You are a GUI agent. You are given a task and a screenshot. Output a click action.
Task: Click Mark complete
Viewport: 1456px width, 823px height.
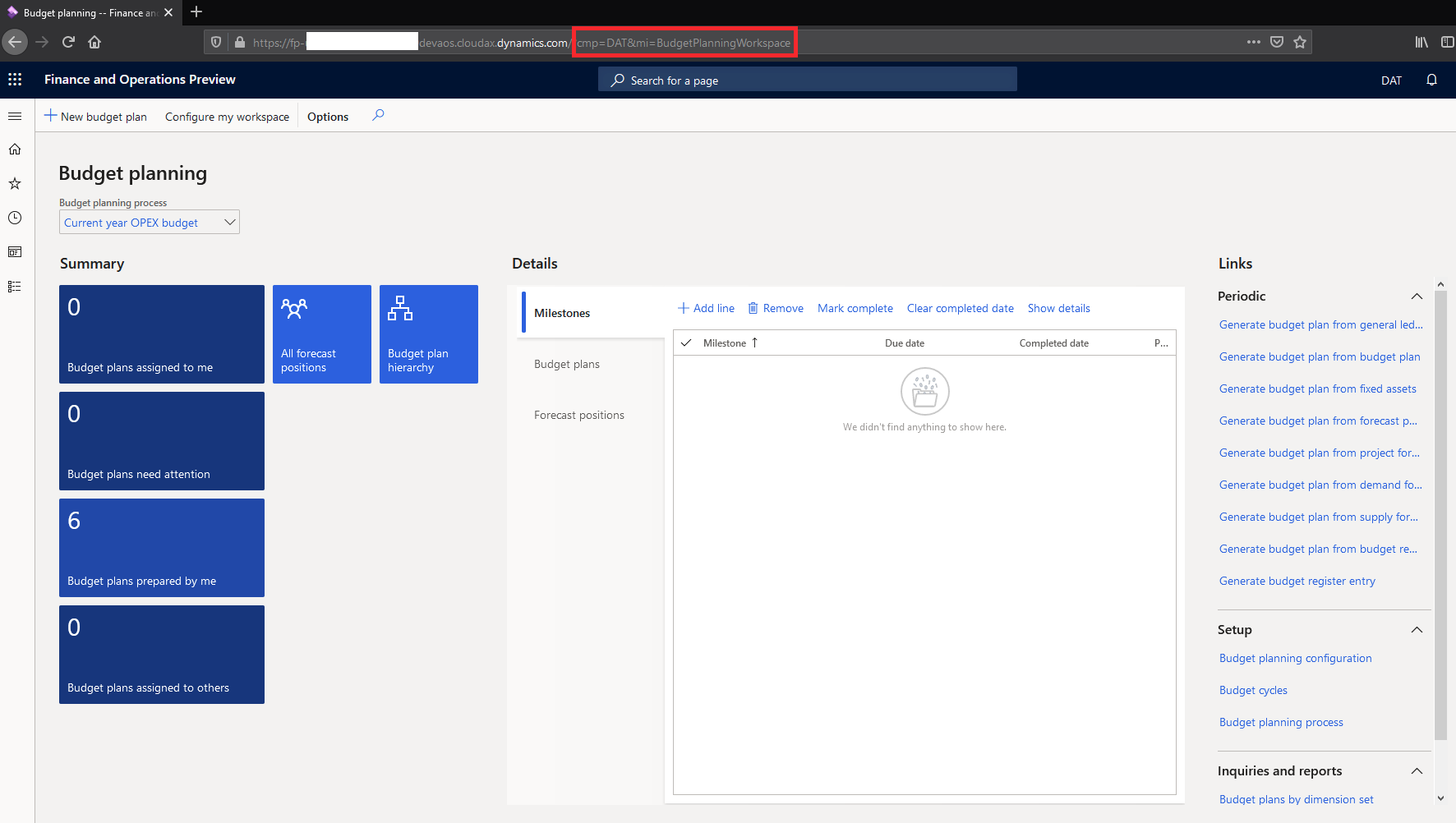[855, 308]
